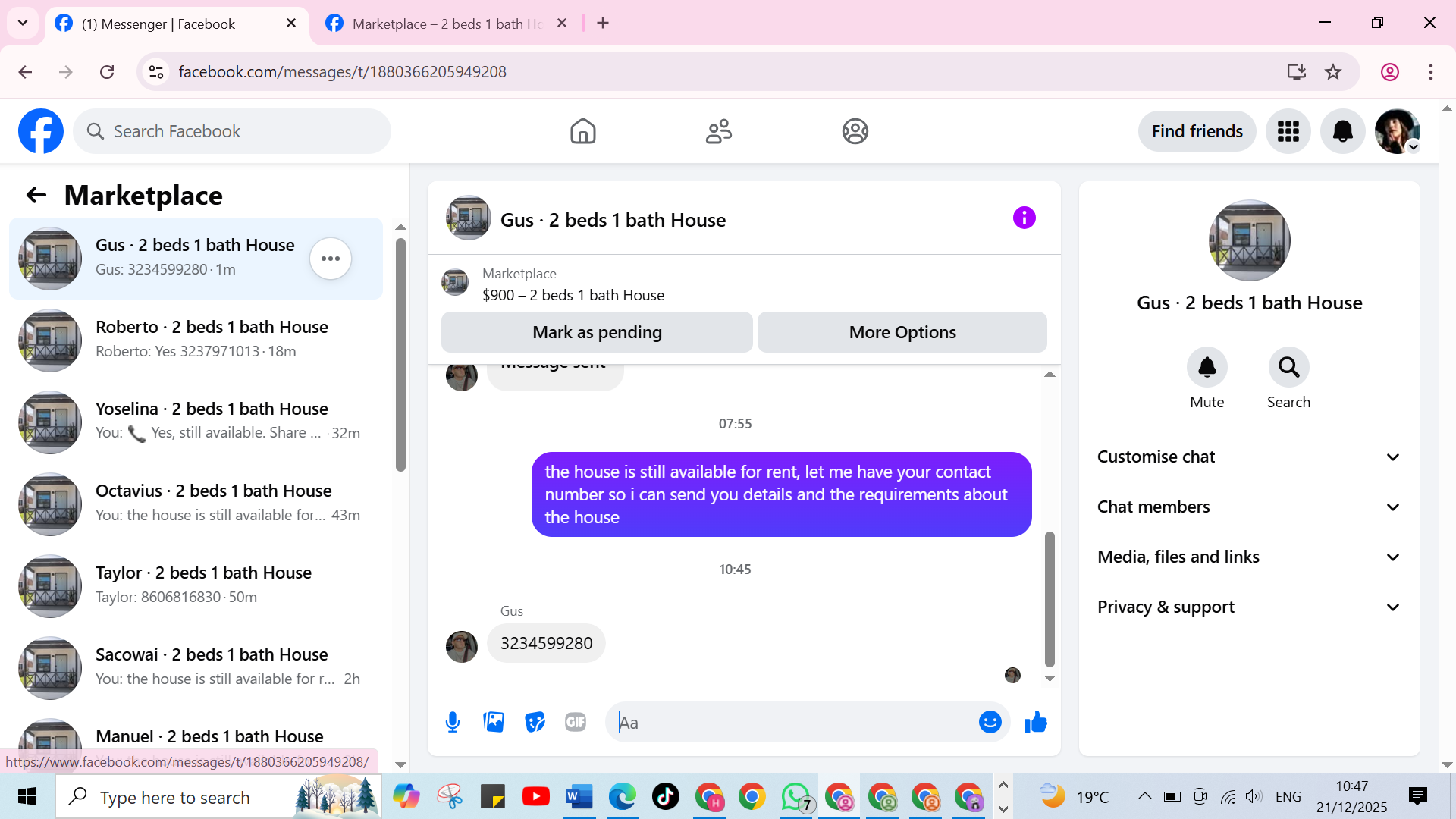Click the Search Facebook field

(232, 131)
